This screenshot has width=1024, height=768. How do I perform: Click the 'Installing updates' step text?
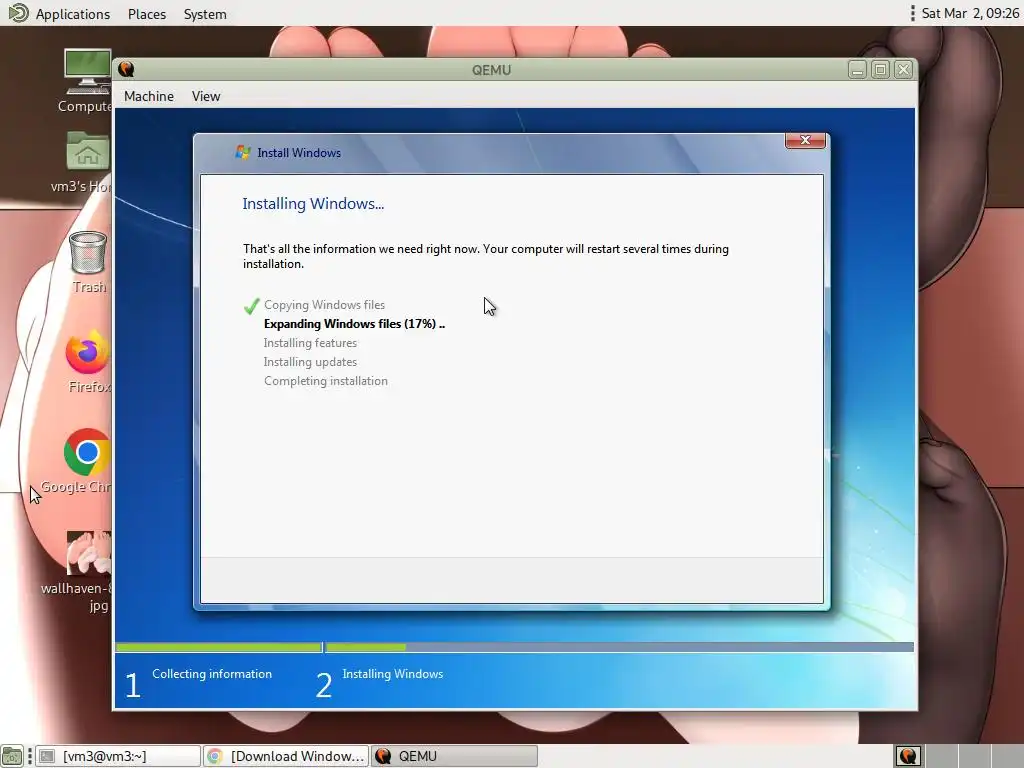point(310,362)
